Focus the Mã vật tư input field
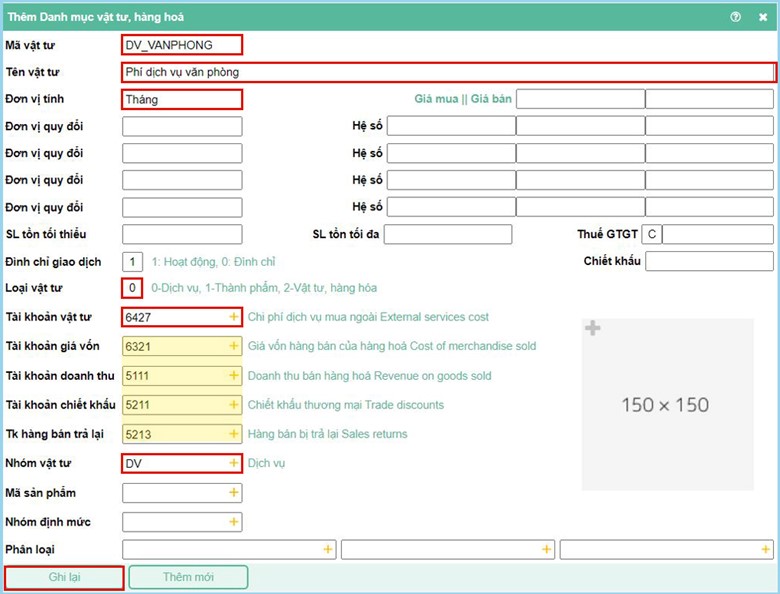 [x=181, y=45]
